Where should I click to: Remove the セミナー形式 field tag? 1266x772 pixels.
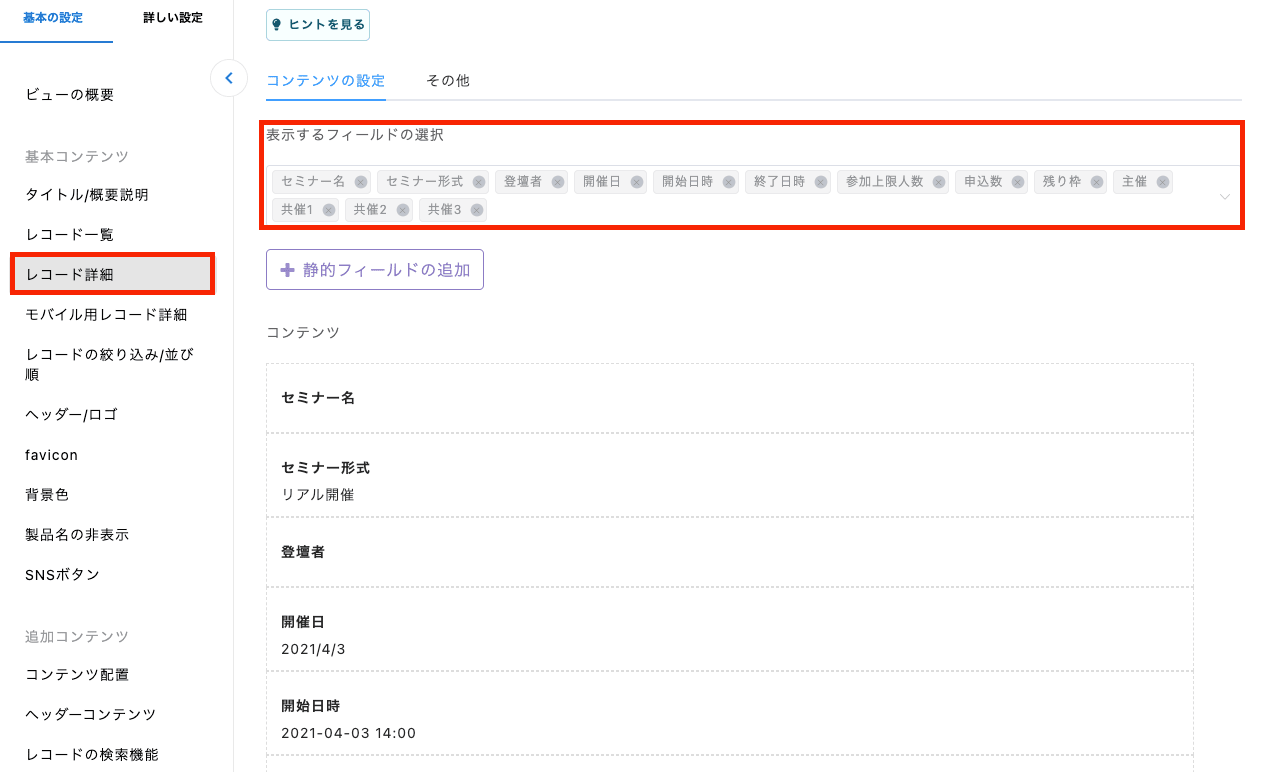point(479,182)
